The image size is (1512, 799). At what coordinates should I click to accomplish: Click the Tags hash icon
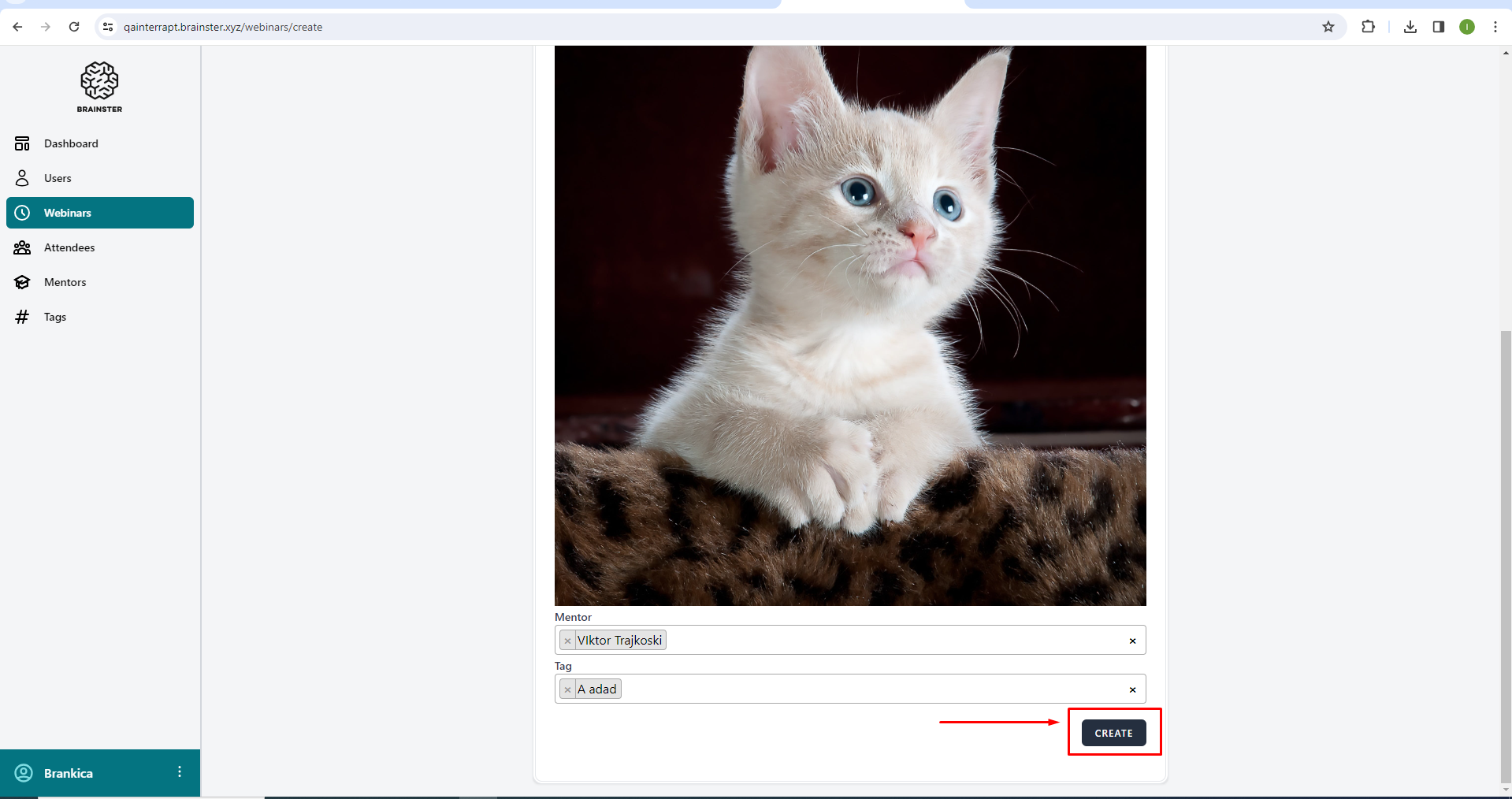pos(22,317)
